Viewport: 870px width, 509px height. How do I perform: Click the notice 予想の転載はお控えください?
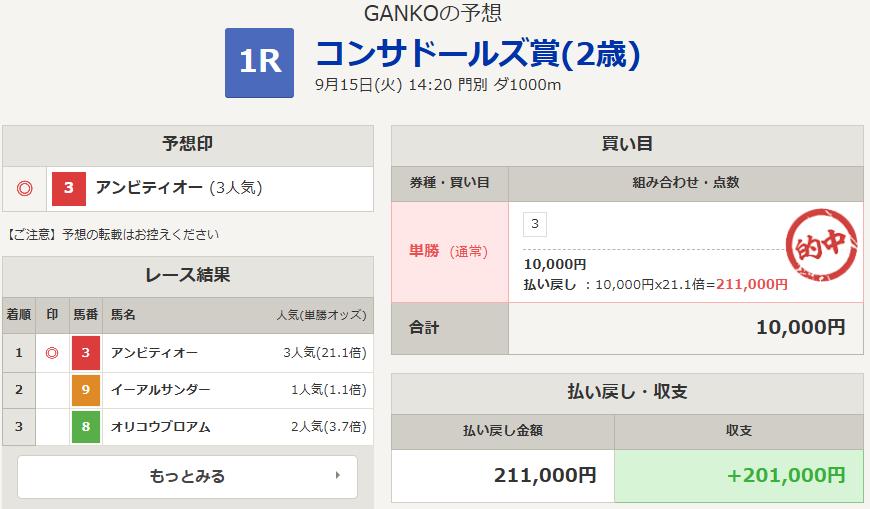pos(140,235)
